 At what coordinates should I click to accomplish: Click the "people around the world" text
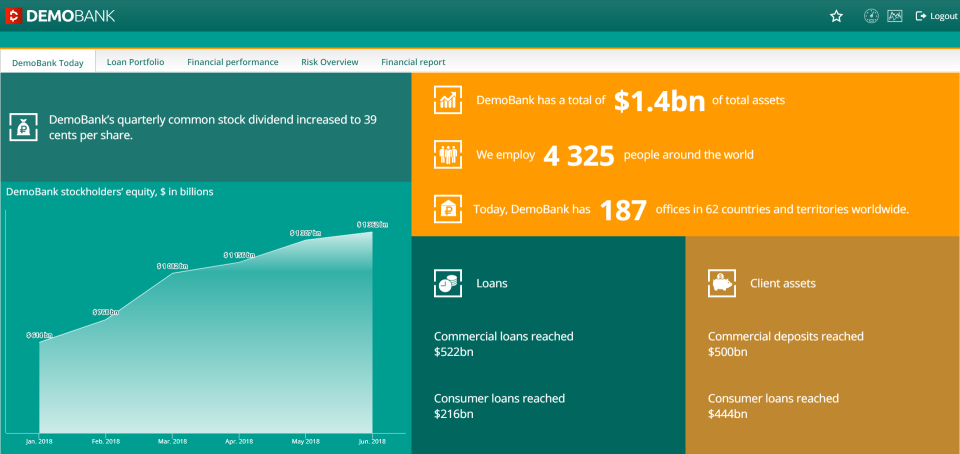pos(688,155)
